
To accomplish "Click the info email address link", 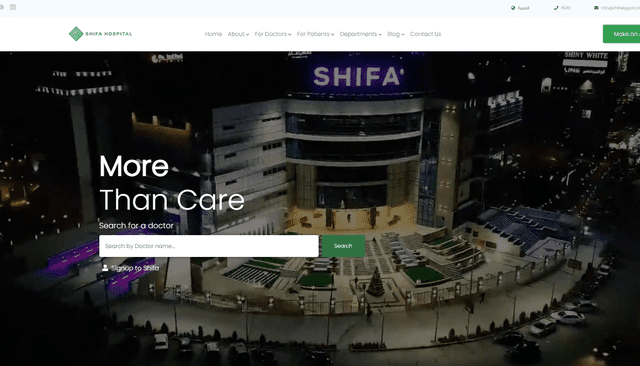I will click(620, 8).
